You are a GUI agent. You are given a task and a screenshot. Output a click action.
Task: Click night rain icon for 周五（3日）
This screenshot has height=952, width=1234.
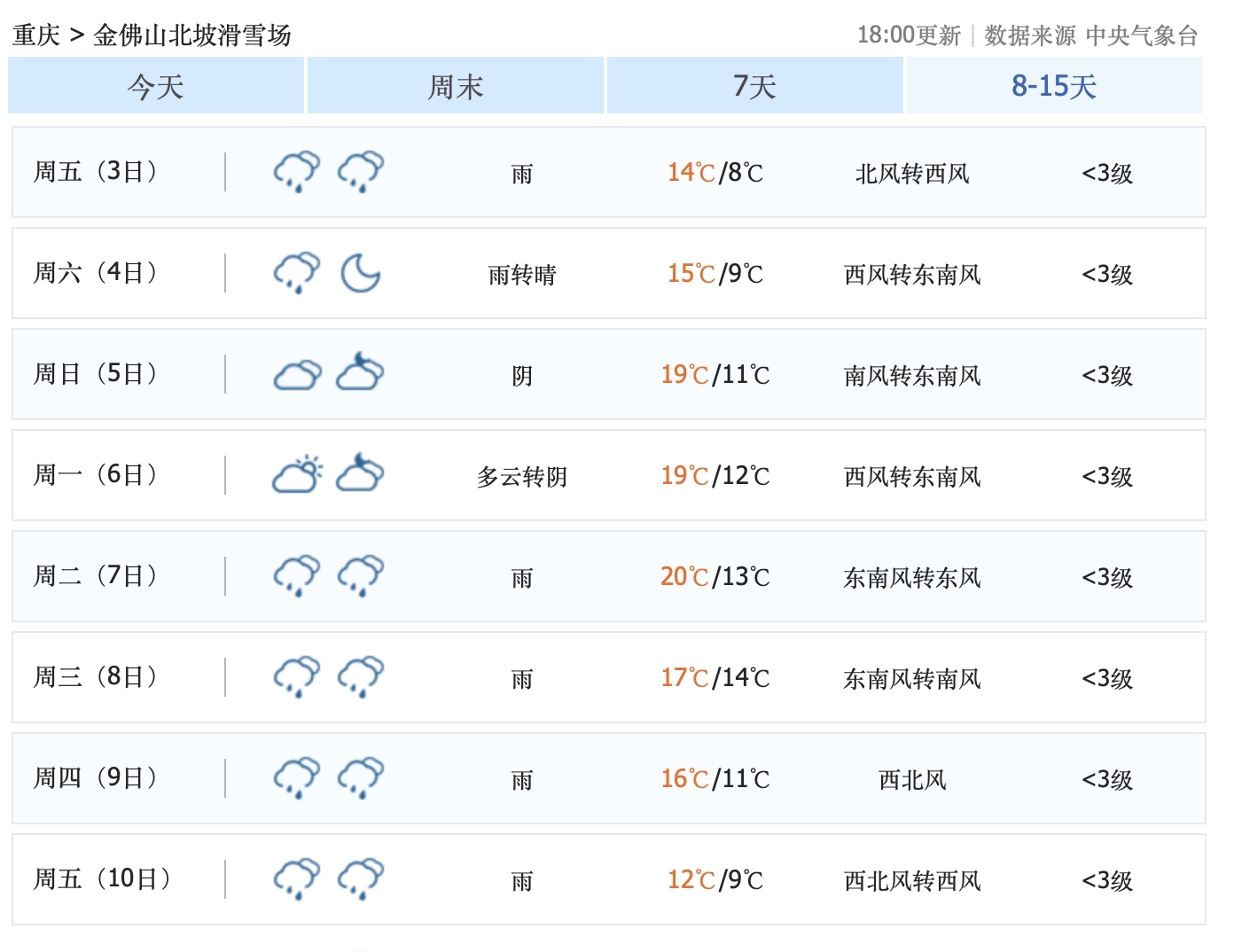(x=361, y=172)
